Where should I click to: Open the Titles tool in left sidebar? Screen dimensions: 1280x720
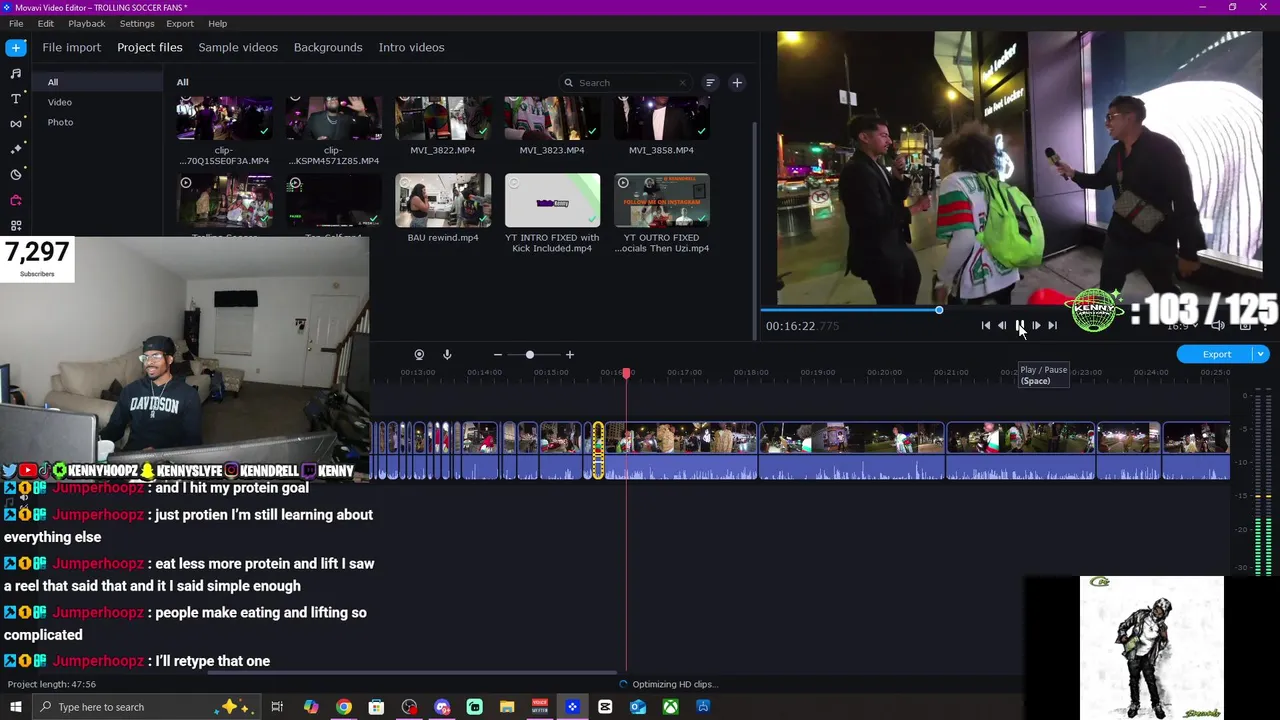click(x=16, y=99)
